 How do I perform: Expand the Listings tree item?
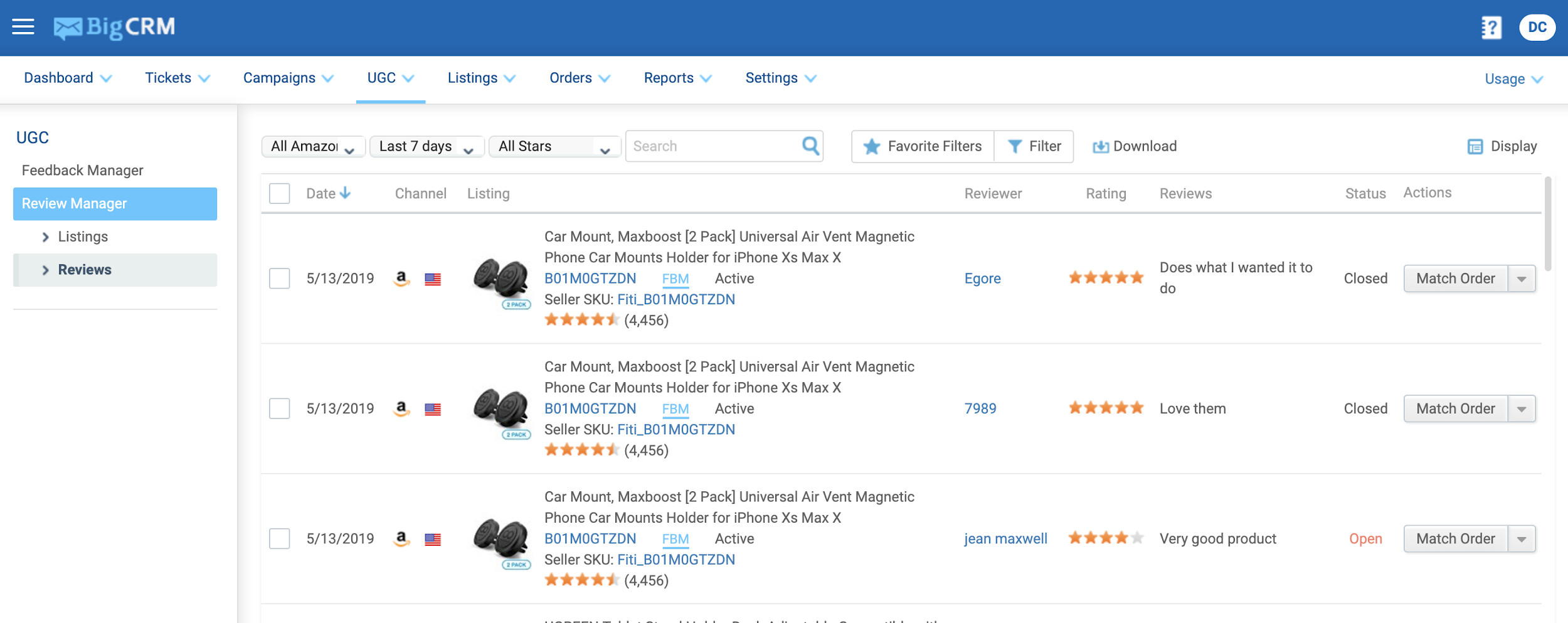pyautogui.click(x=45, y=237)
